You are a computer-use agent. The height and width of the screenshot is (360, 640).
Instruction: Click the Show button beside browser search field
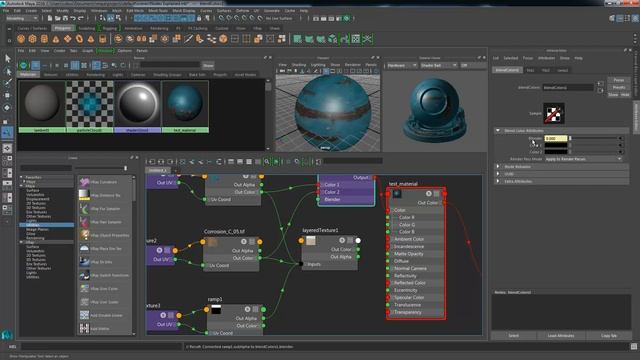point(208,65)
